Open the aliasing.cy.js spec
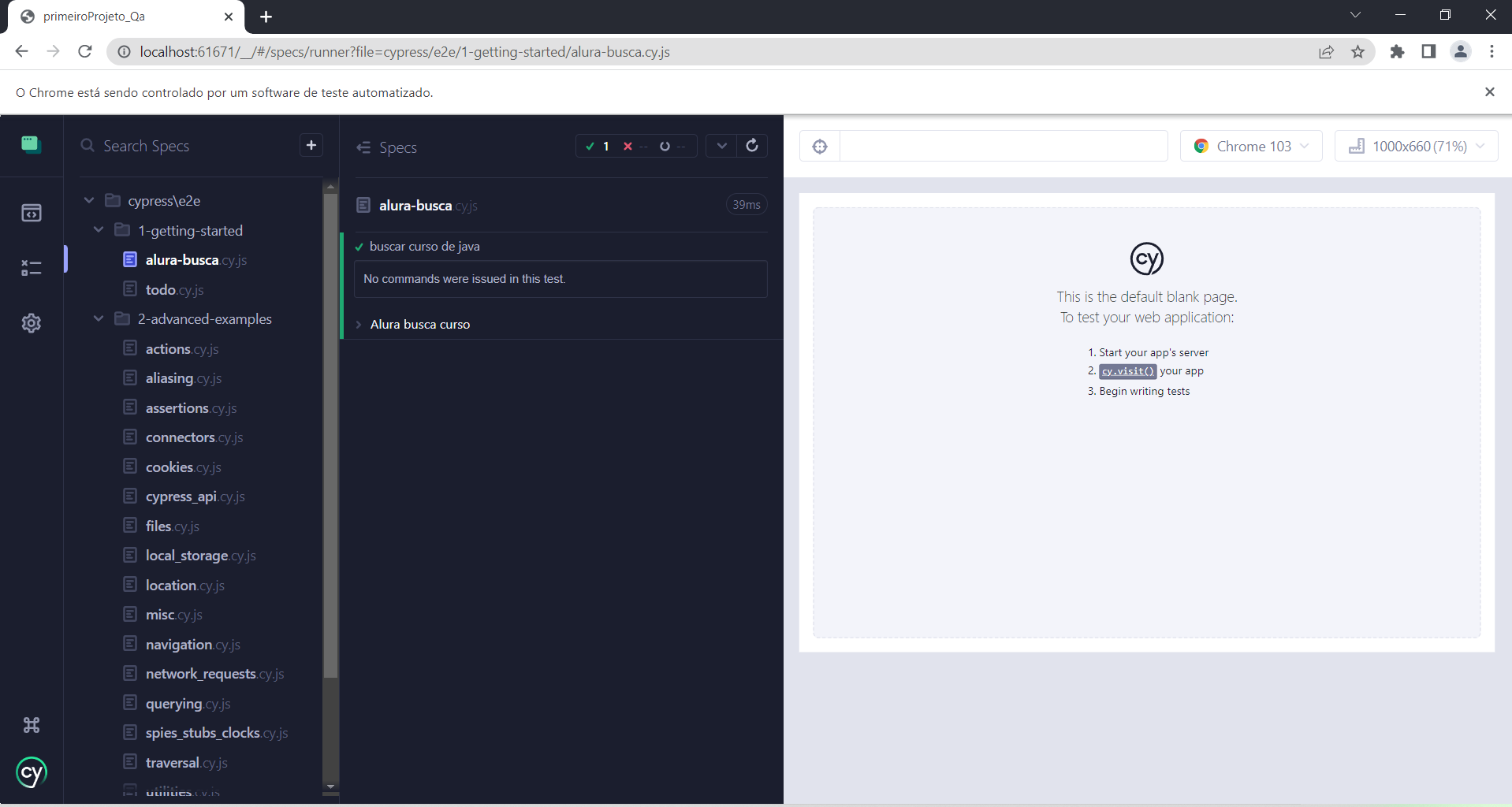 (183, 378)
